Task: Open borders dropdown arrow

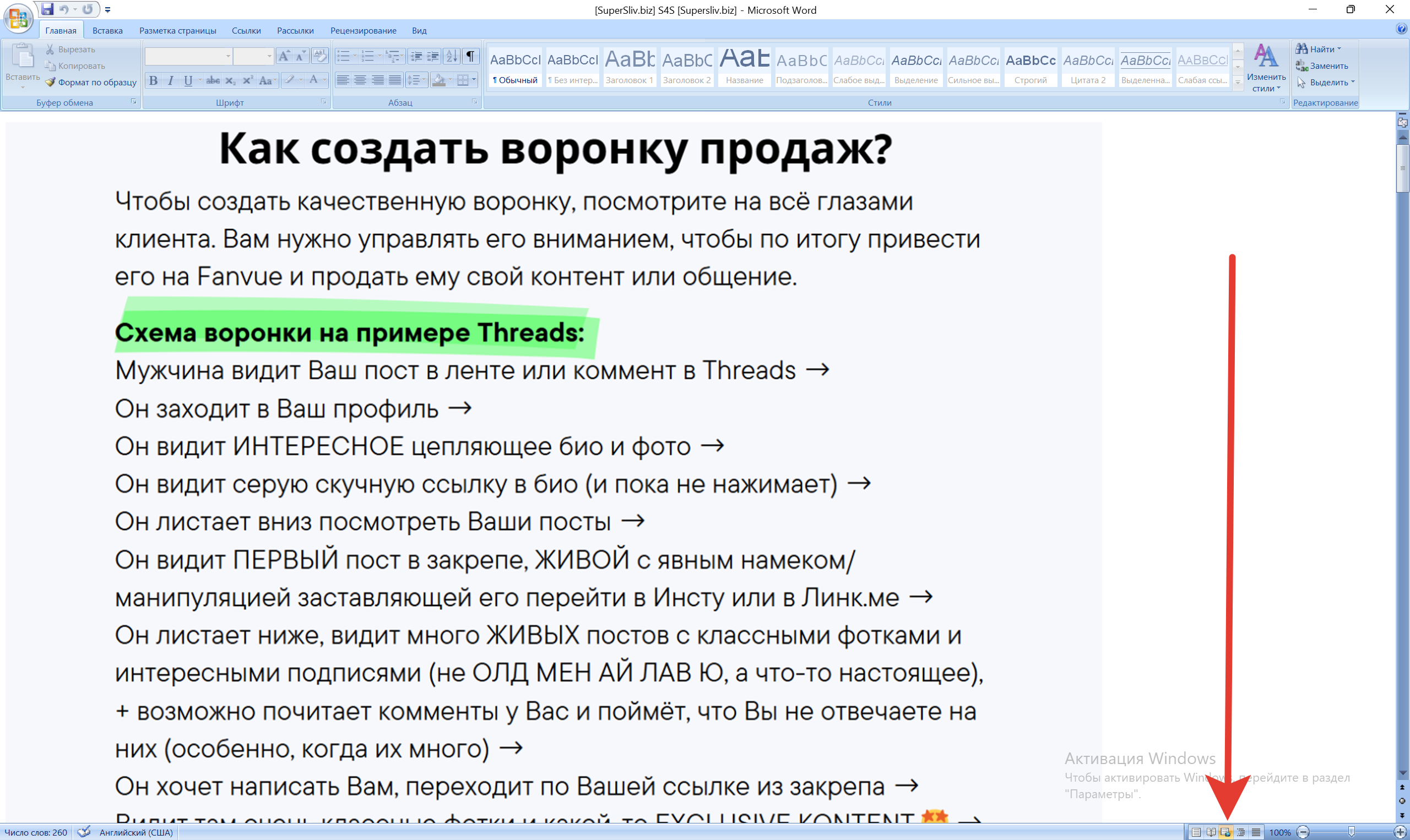Action: point(474,80)
